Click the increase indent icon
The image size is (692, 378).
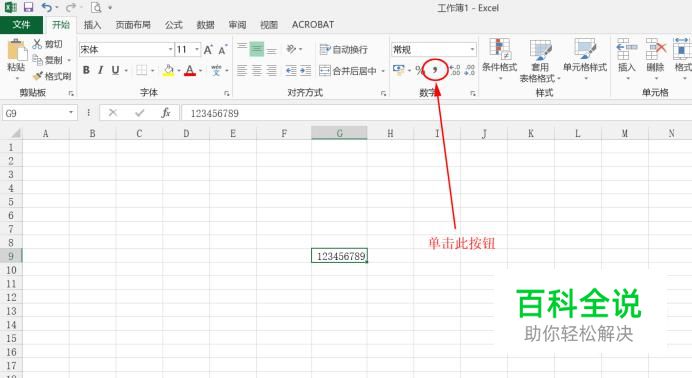pyautogui.click(x=306, y=71)
